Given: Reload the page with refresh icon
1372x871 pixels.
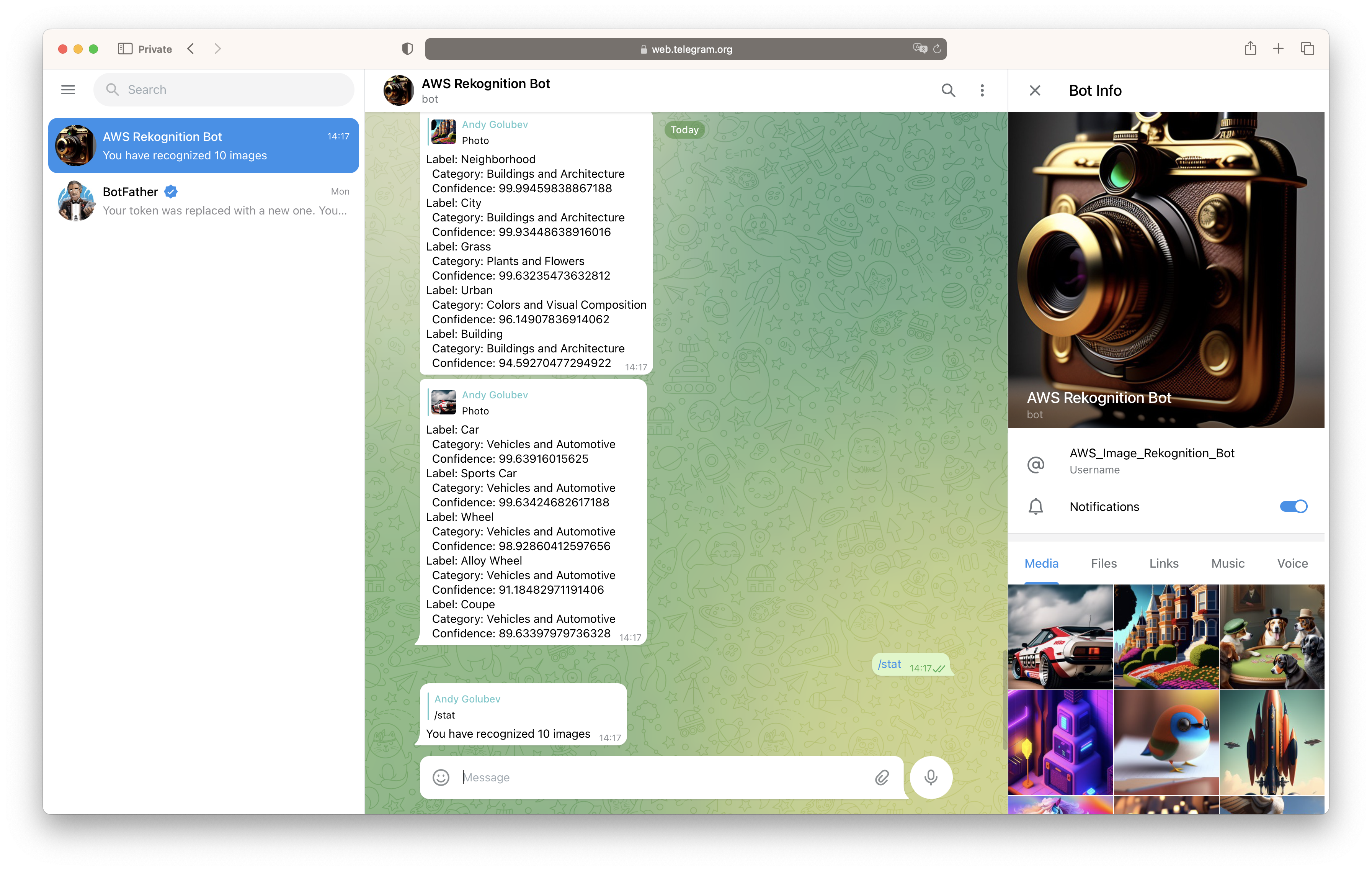Looking at the screenshot, I should click(x=937, y=49).
